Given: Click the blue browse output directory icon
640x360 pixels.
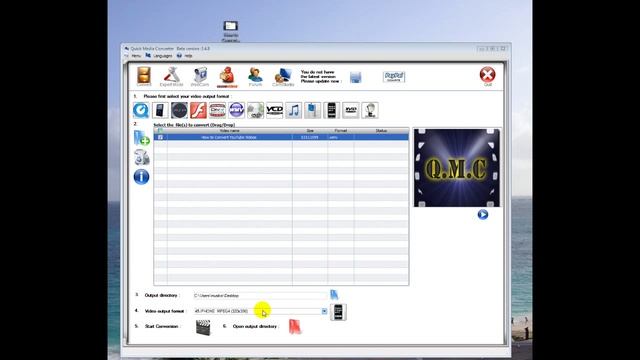Looking at the screenshot, I should [334, 295].
